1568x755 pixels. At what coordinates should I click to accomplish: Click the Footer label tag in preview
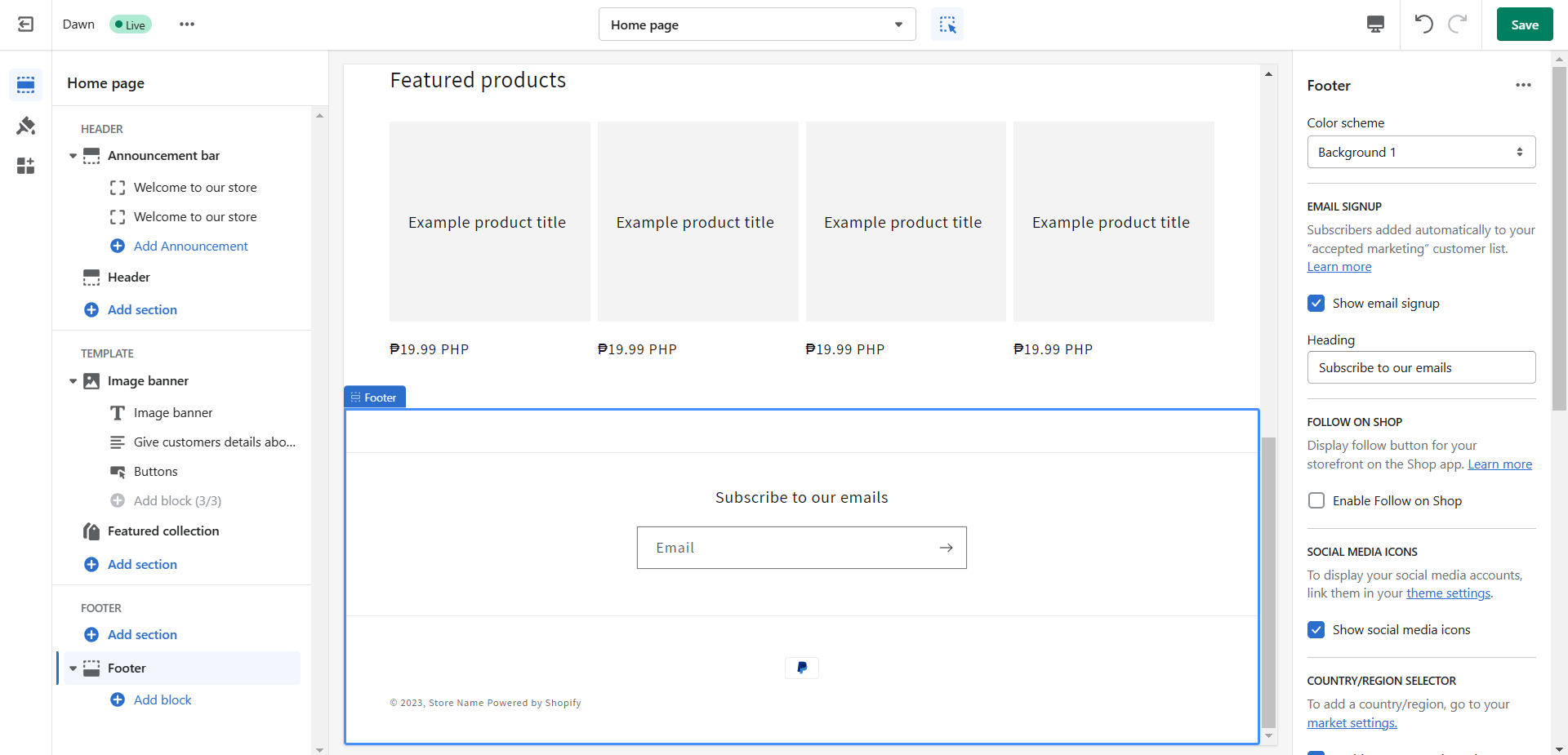375,397
